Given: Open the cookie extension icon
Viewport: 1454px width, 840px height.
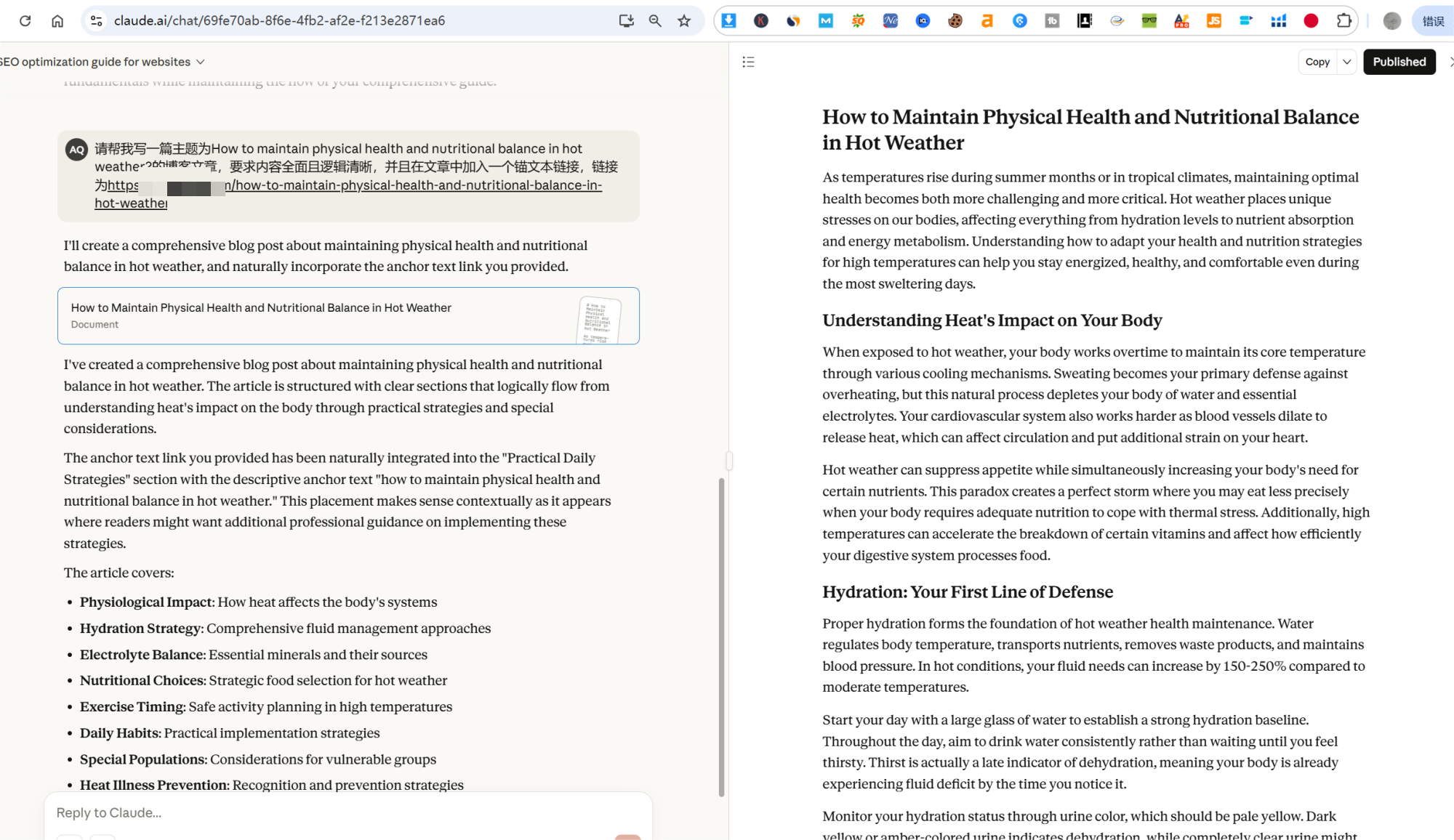Looking at the screenshot, I should pyautogui.click(x=955, y=21).
